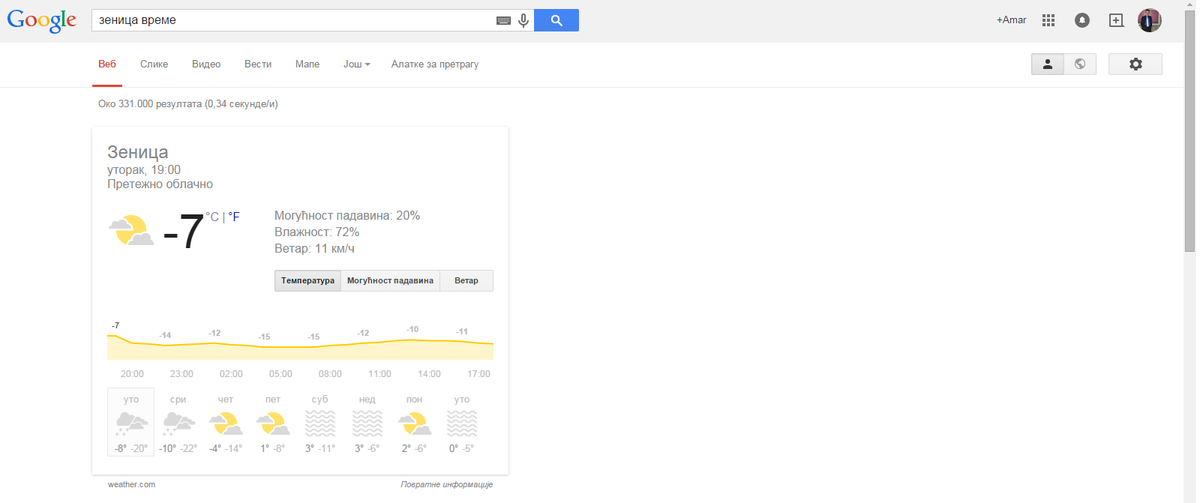This screenshot has height=503, width=1200.
Task: Open the +Amar profile link
Action: point(1011,20)
